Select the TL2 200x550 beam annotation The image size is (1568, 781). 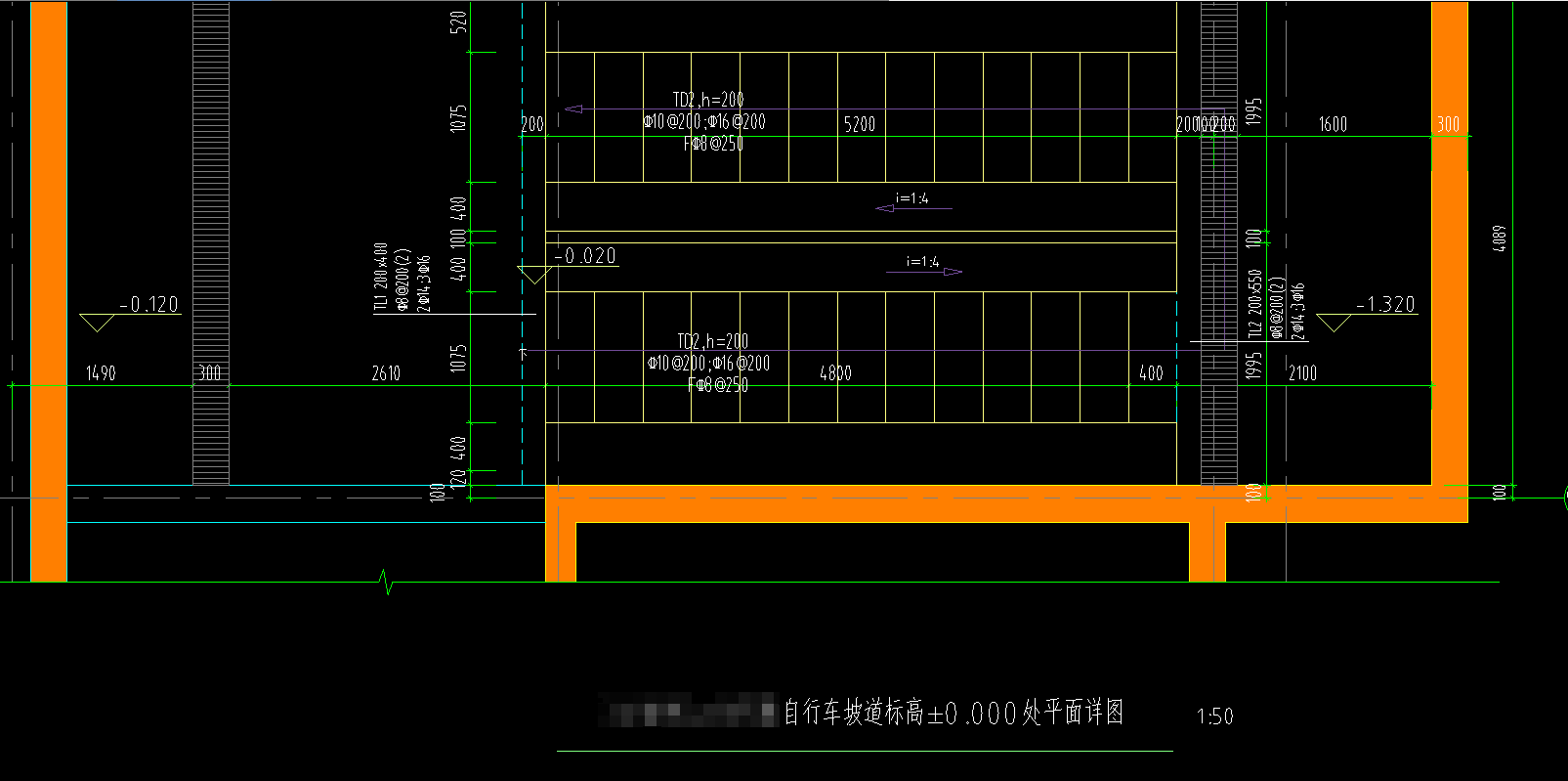pyautogui.click(x=1255, y=304)
